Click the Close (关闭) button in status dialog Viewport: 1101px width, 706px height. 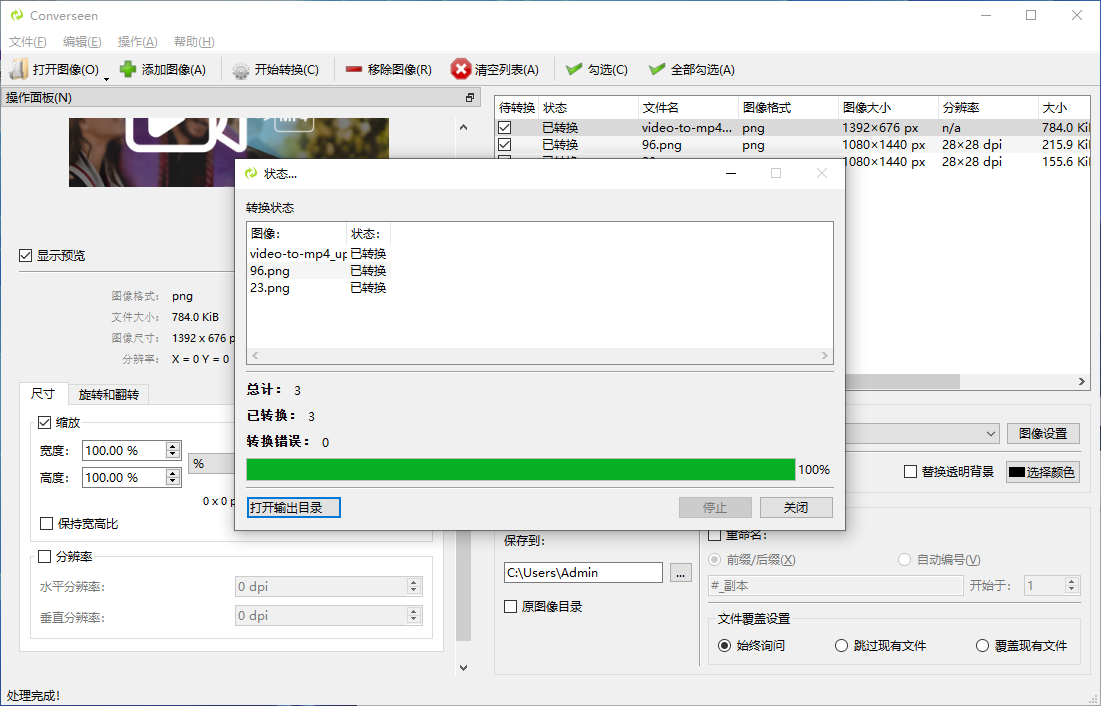pos(796,508)
